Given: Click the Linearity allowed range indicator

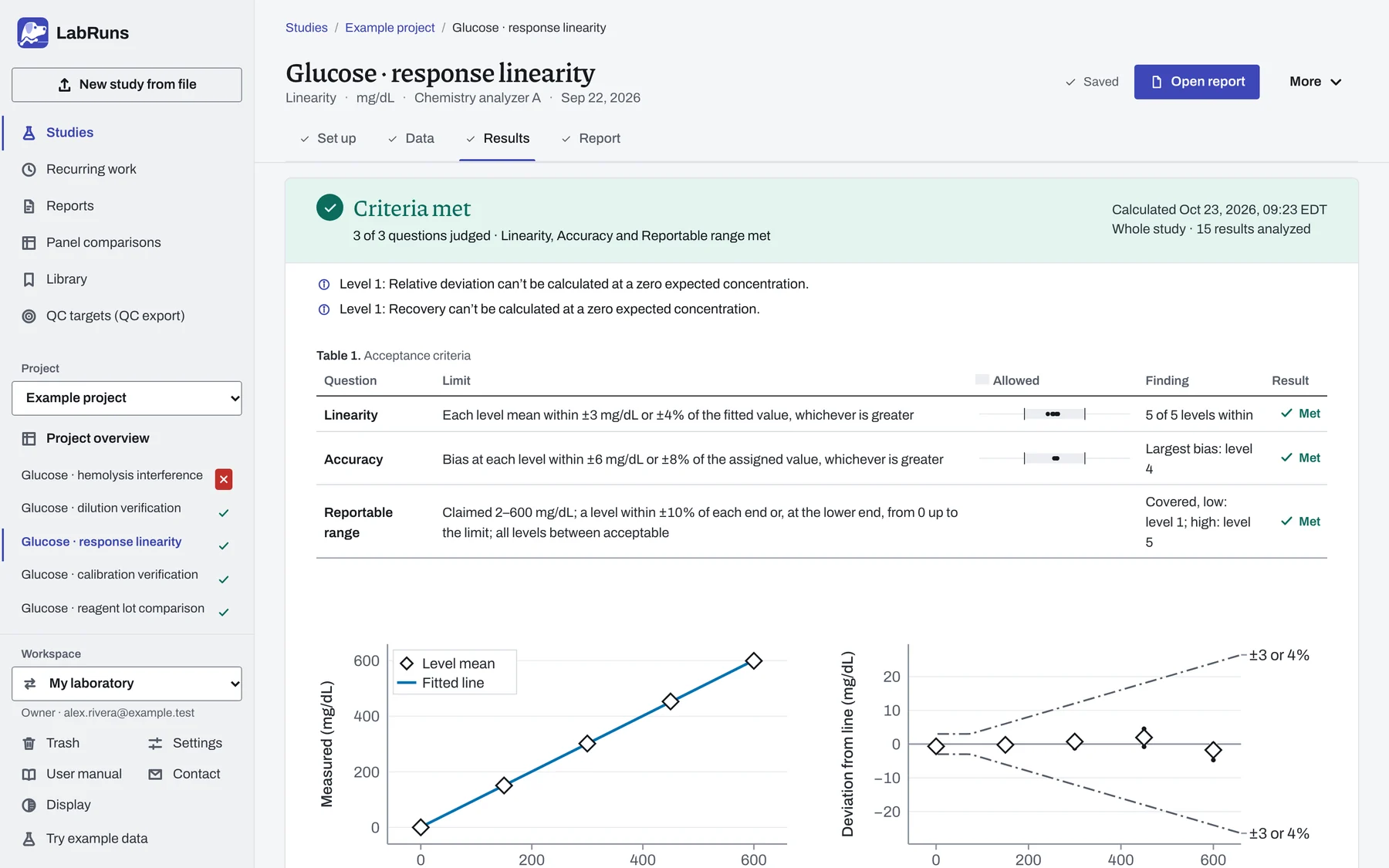Looking at the screenshot, I should (1054, 414).
